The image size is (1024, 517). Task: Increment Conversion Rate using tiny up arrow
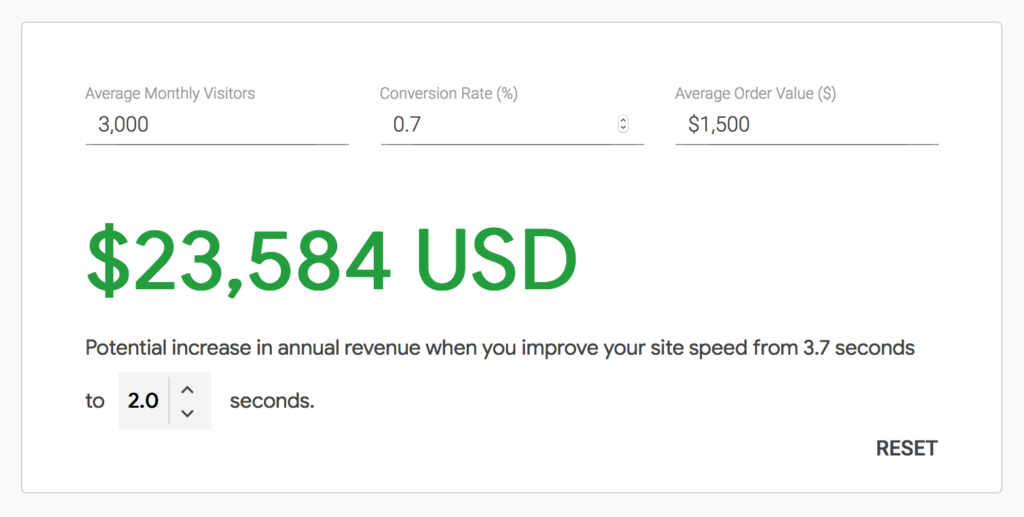624,120
